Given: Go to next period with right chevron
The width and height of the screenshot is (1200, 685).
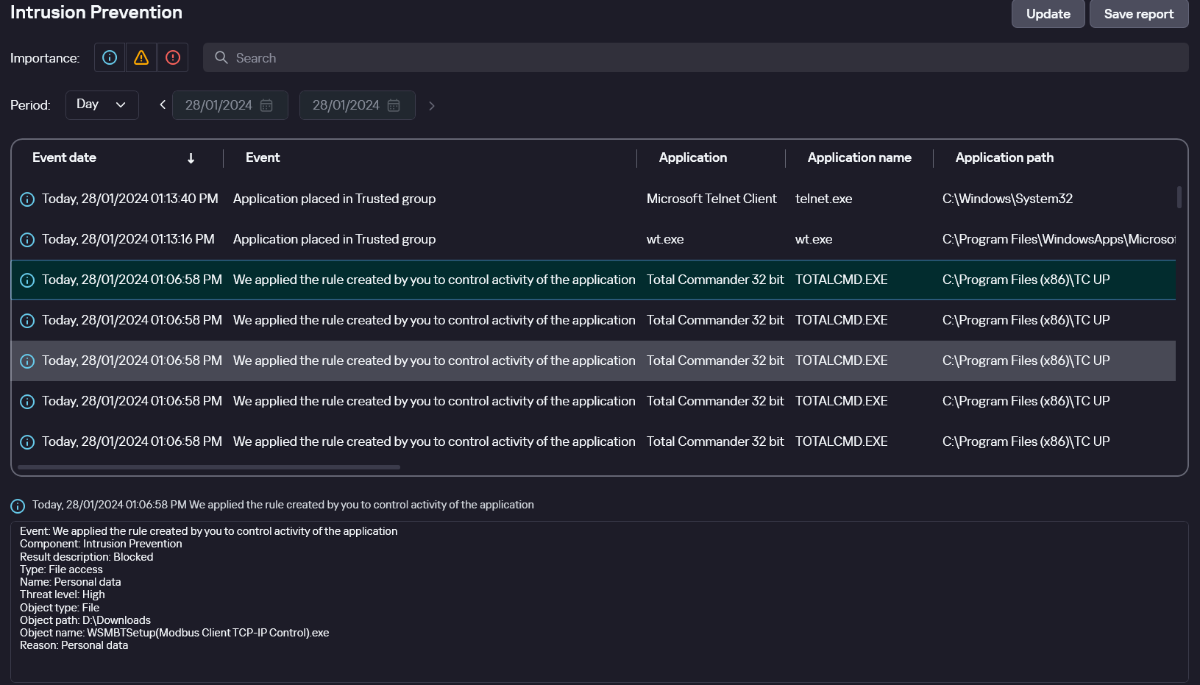Looking at the screenshot, I should point(432,105).
